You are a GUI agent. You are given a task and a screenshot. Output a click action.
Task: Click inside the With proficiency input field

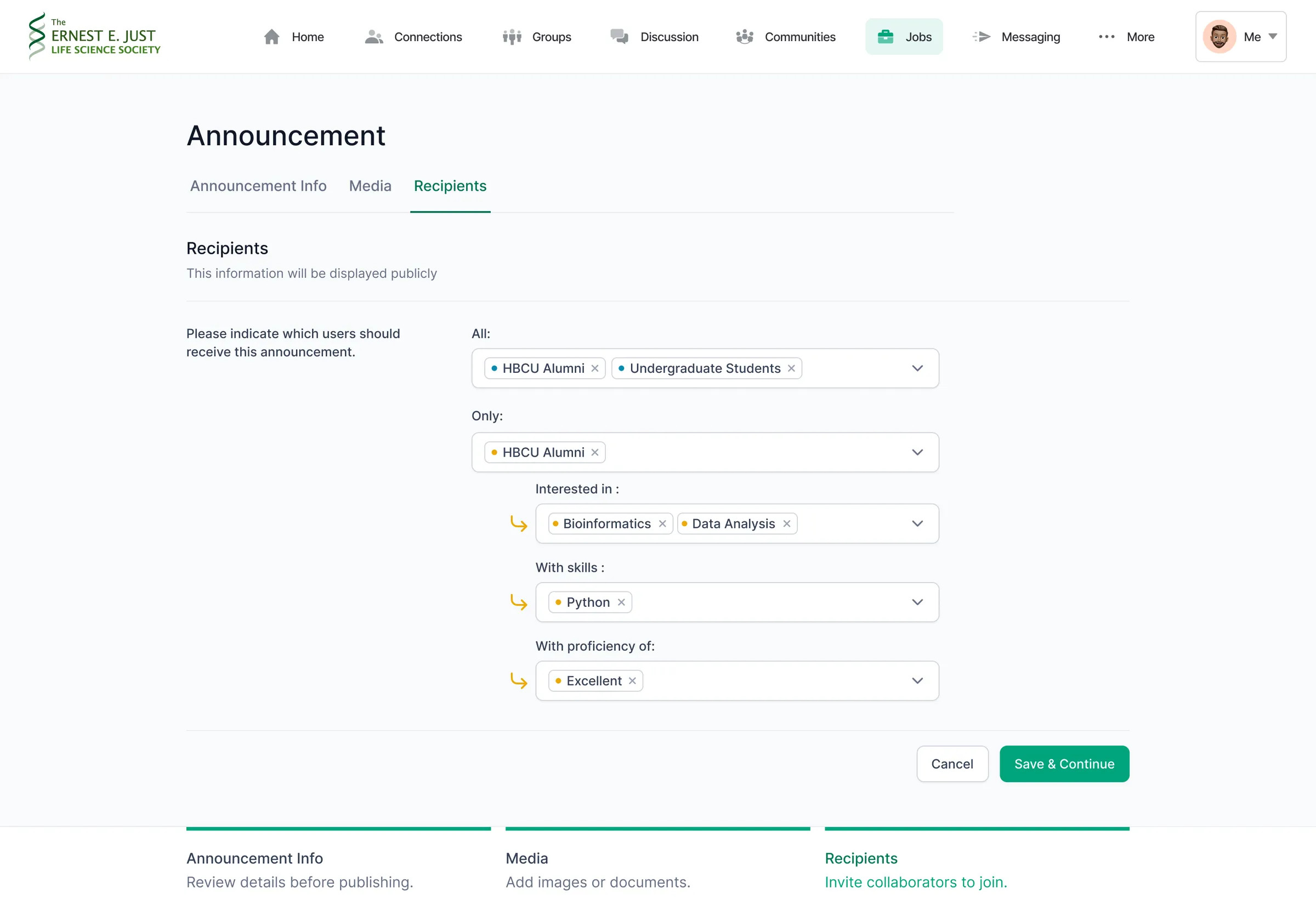pyautogui.click(x=737, y=681)
